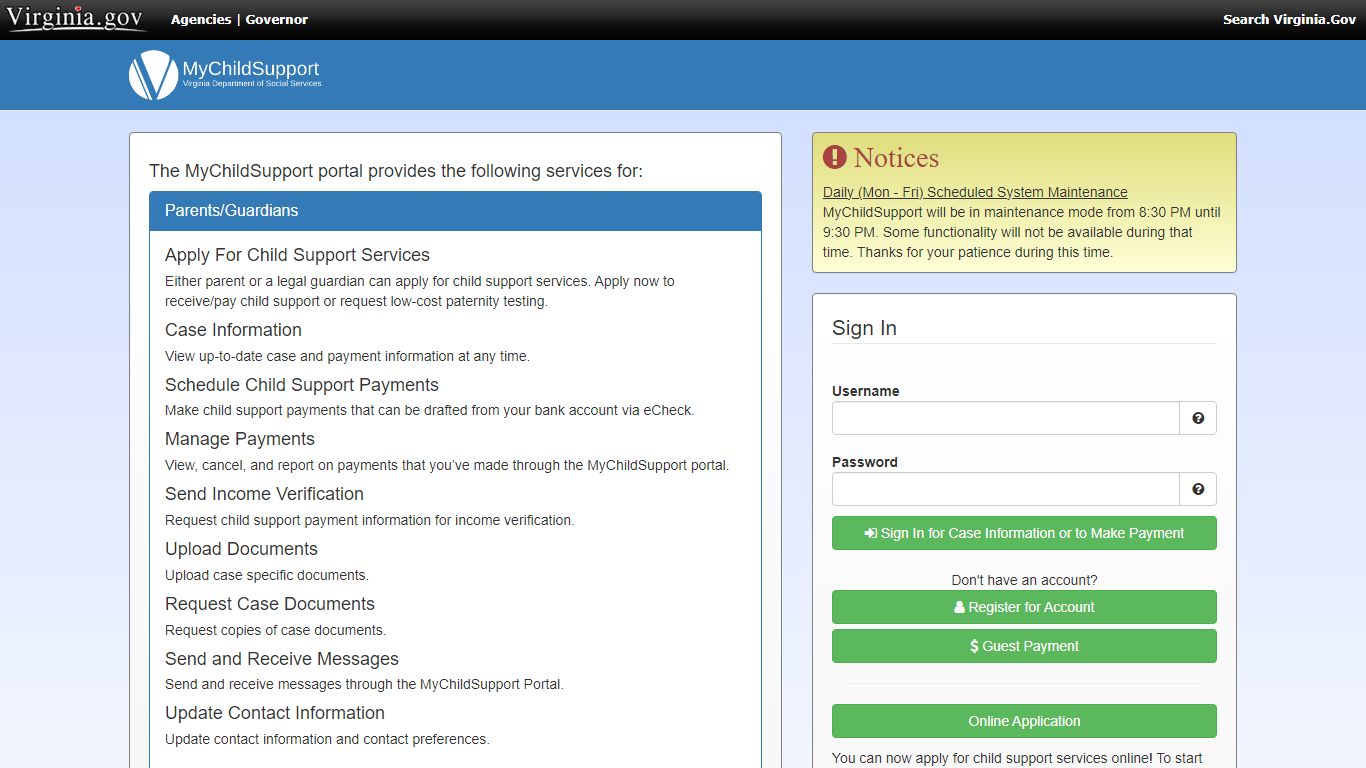Click the Request Case Documents heading
Image resolution: width=1366 pixels, height=768 pixels.
(270, 604)
